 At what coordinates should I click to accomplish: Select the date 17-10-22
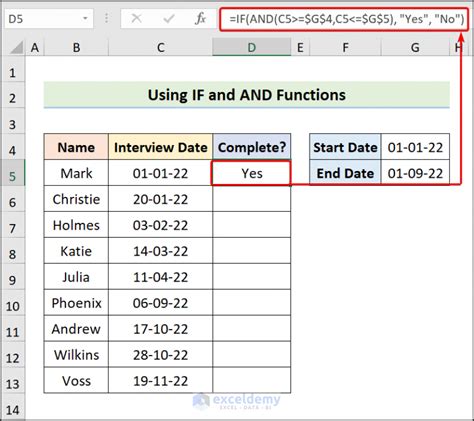(x=160, y=329)
